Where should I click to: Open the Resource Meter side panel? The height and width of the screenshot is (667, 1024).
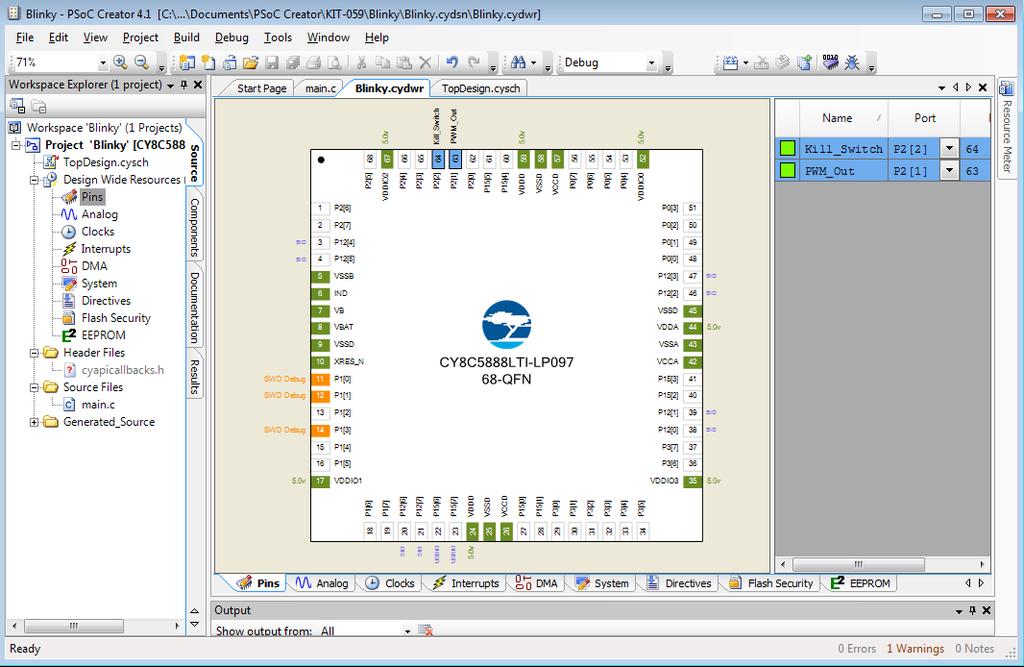click(x=1006, y=127)
